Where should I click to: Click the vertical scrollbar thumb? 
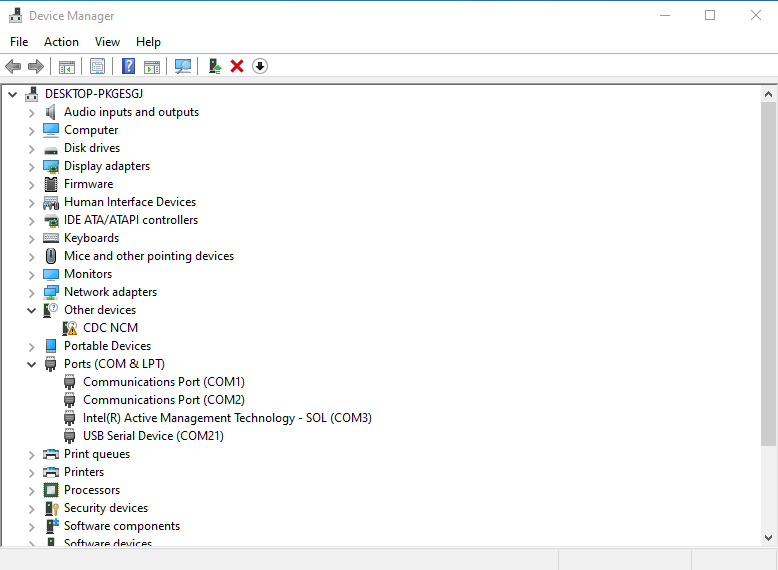(x=768, y=274)
